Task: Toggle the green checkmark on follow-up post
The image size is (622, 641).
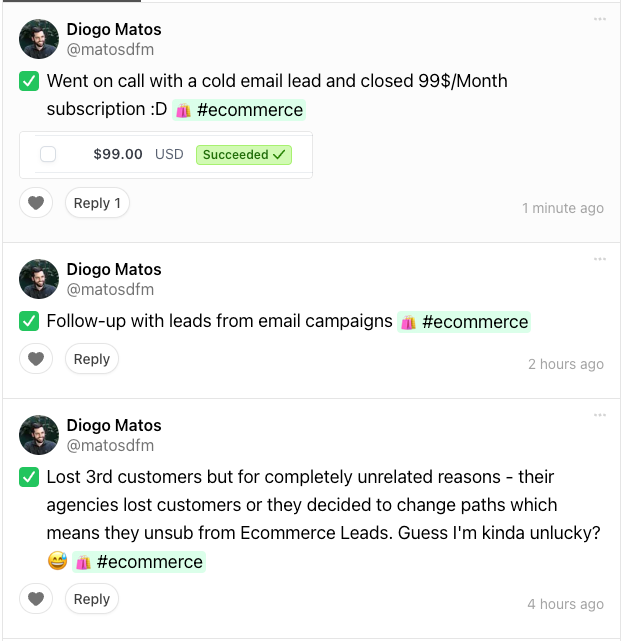Action: (29, 322)
